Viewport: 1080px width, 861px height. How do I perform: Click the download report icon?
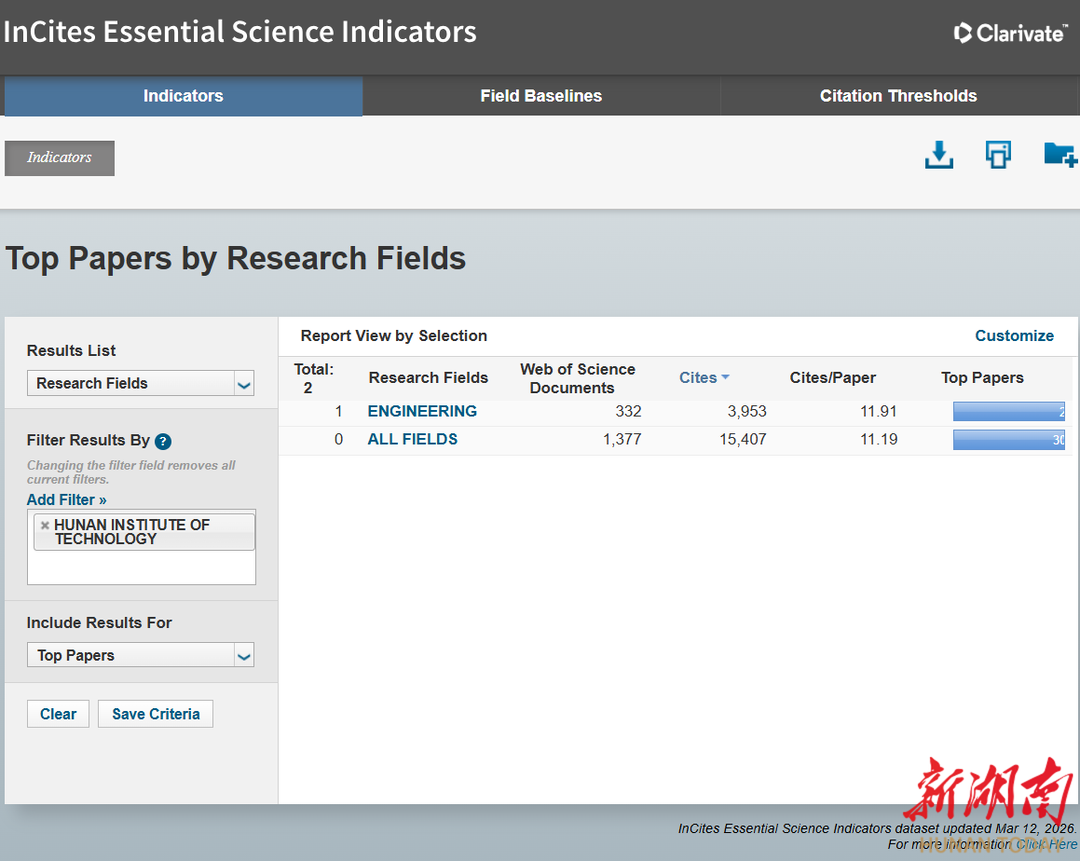click(x=938, y=155)
